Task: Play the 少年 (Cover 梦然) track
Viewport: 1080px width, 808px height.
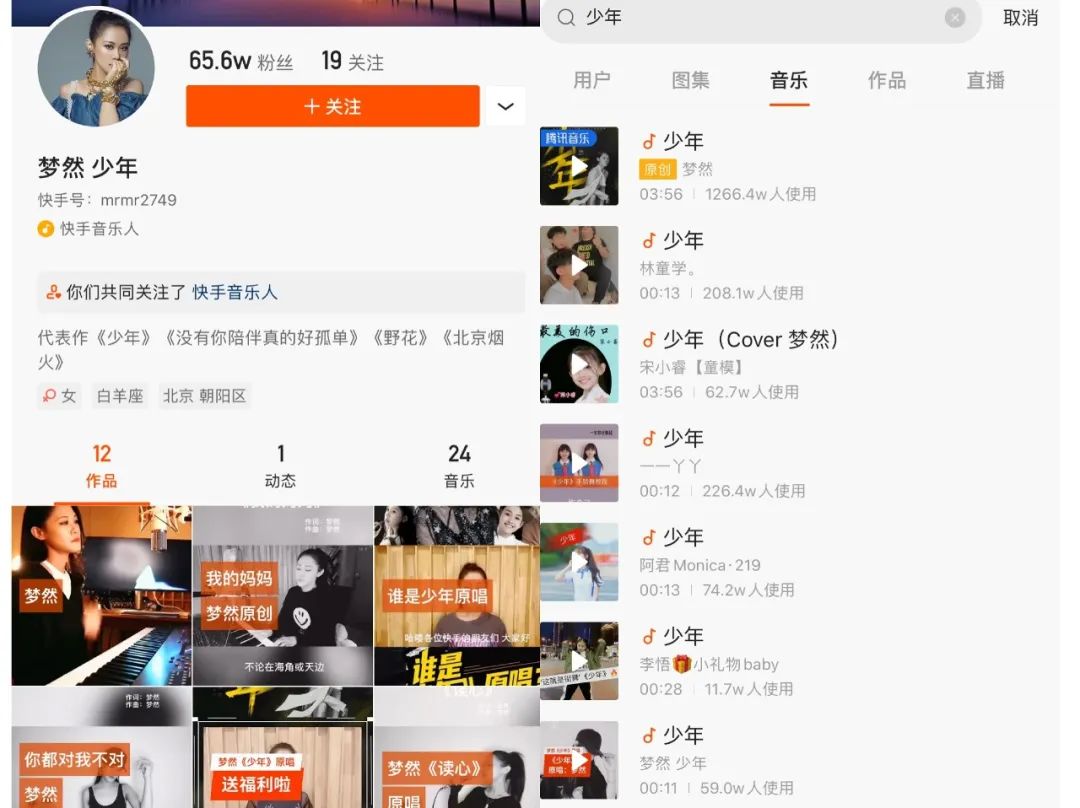Action: click(579, 364)
